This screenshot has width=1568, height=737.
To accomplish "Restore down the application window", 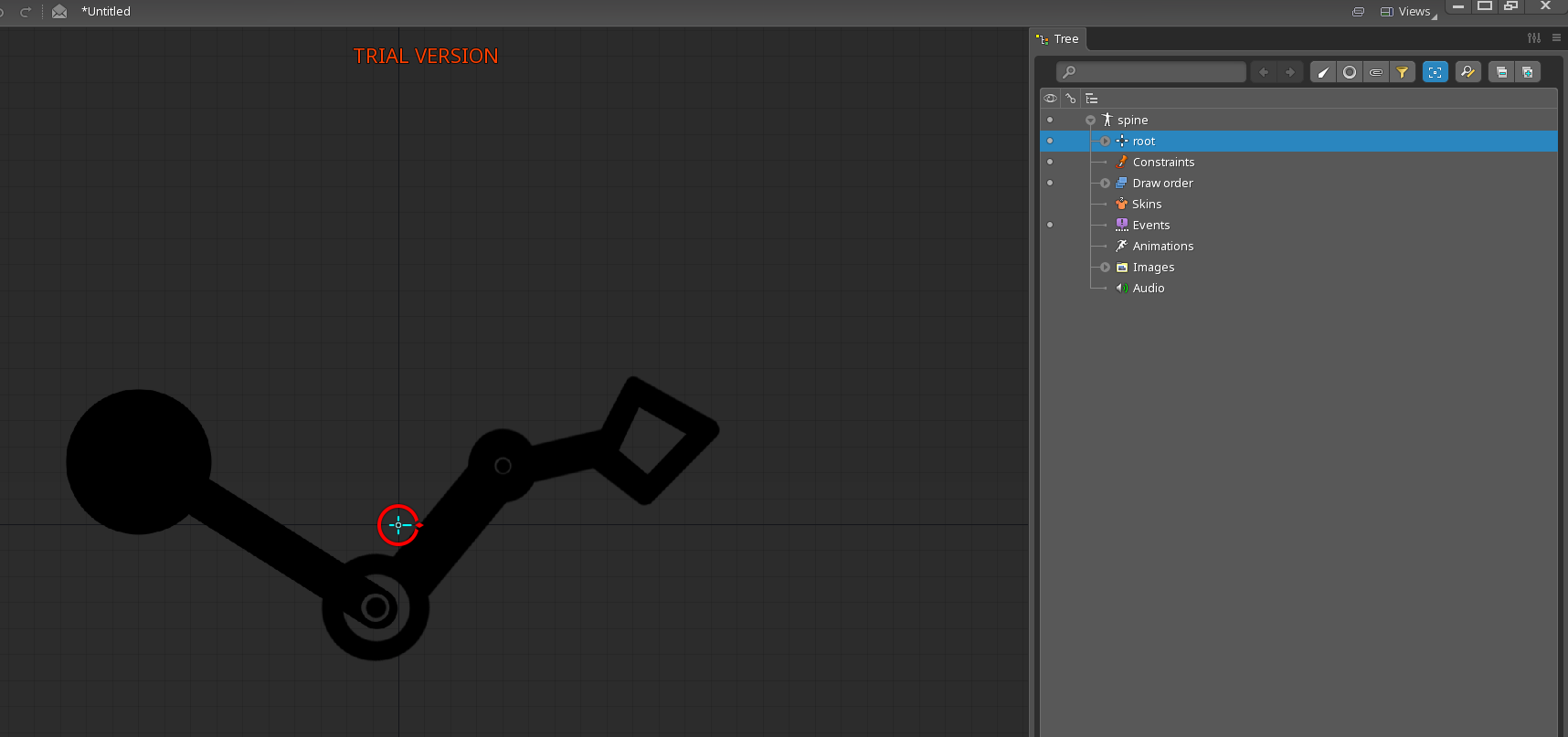I will click(x=1511, y=6).
